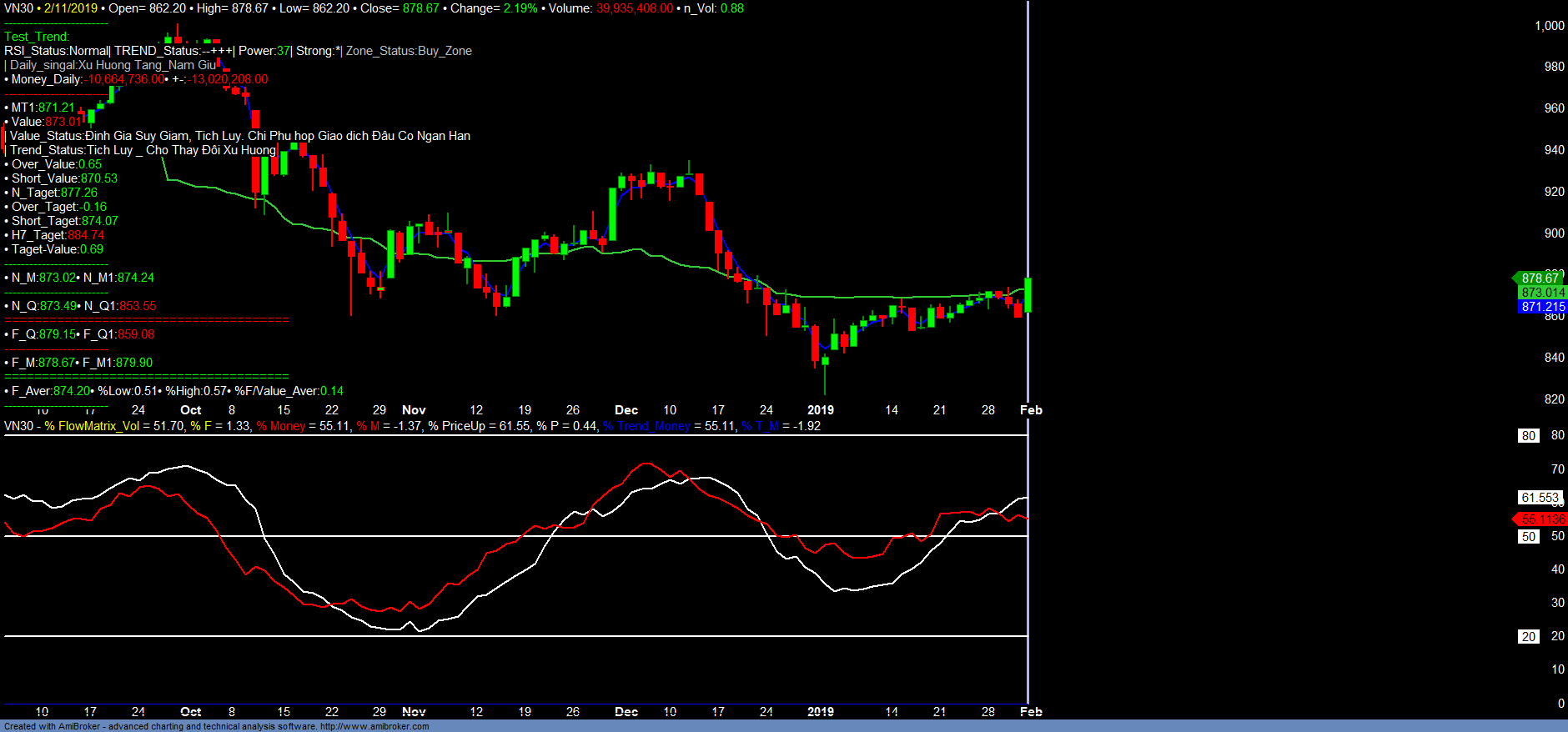
Task: Click the last green candle at Feb
Action: tap(1028, 295)
